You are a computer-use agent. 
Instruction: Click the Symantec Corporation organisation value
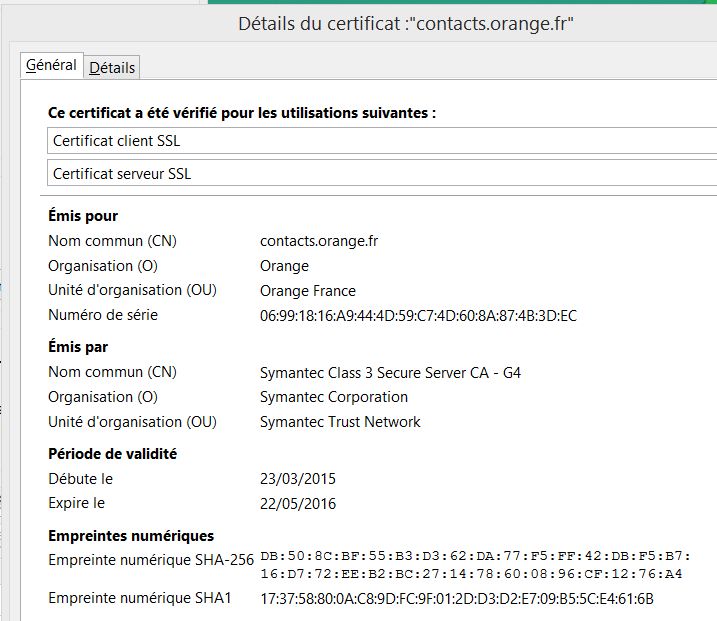coord(333,397)
